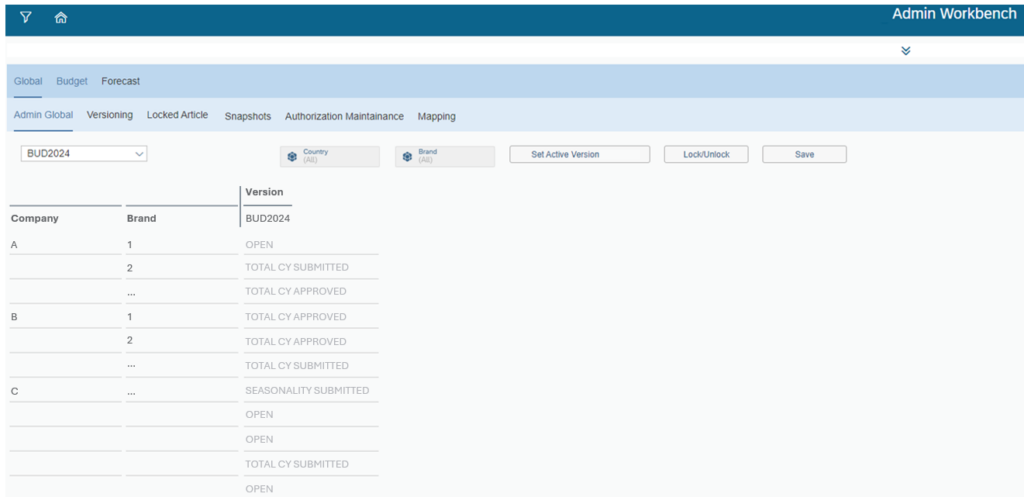The width and height of the screenshot is (1024, 497).
Task: Open the Locked Article sub-tab
Action: (x=177, y=115)
